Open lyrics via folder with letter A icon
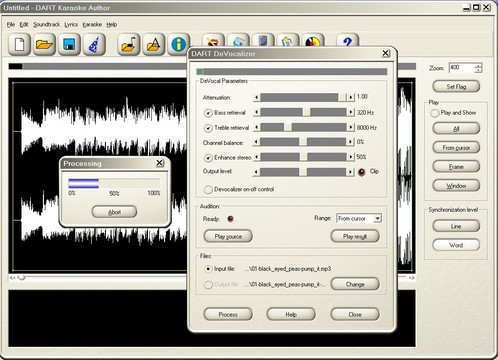This screenshot has width=498, height=360. (154, 44)
